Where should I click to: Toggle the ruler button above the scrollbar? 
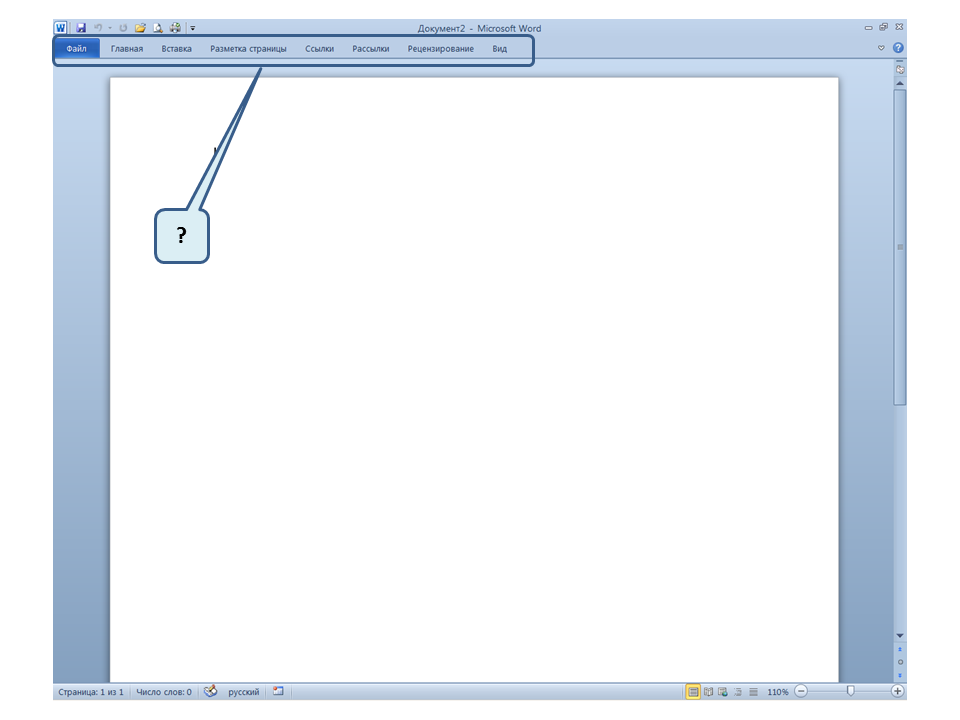900,70
